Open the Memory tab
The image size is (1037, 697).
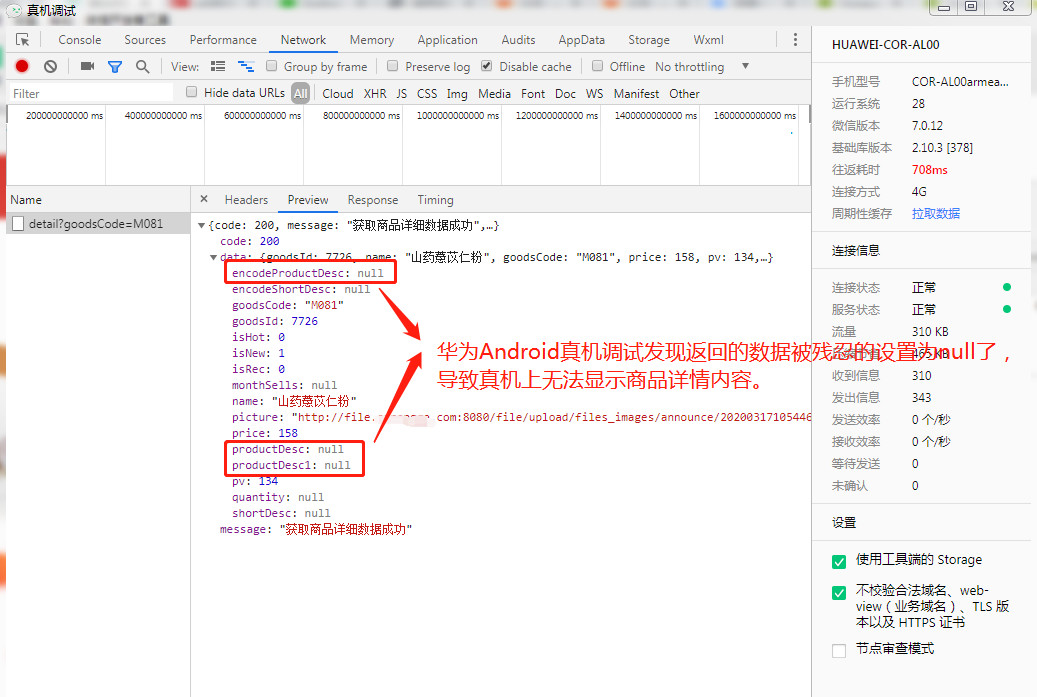click(372, 40)
